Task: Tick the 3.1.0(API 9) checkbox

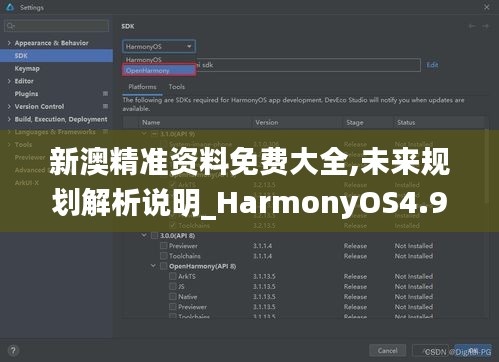Action: click(154, 134)
